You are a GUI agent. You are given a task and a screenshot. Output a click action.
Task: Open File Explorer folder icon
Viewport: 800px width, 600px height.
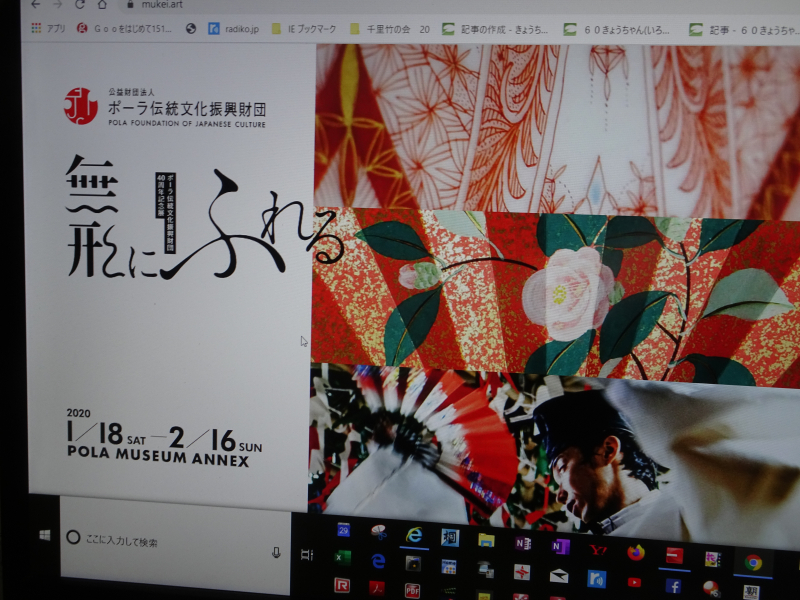click(x=486, y=539)
